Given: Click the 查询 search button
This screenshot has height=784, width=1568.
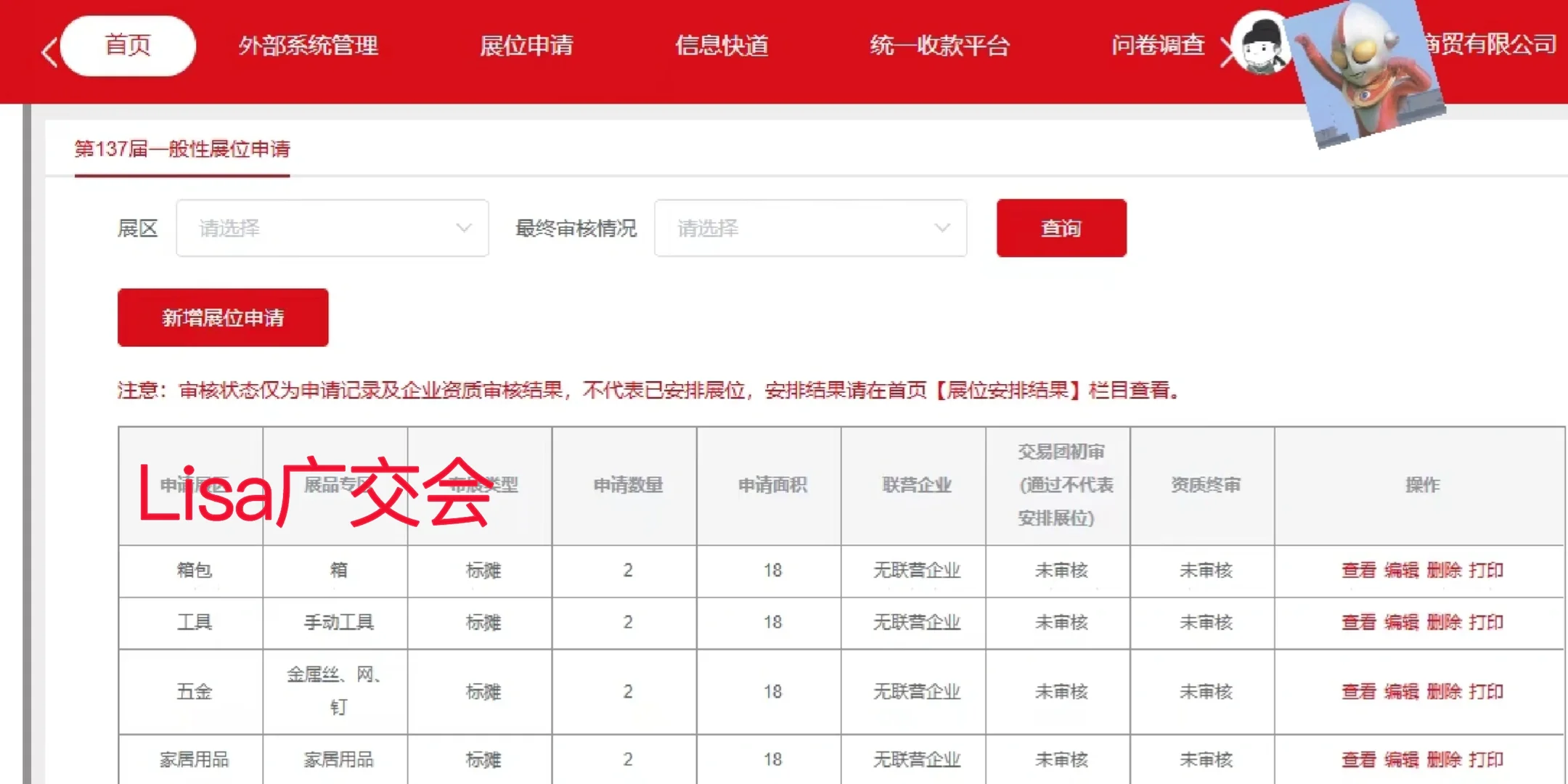Looking at the screenshot, I should 1061,228.
